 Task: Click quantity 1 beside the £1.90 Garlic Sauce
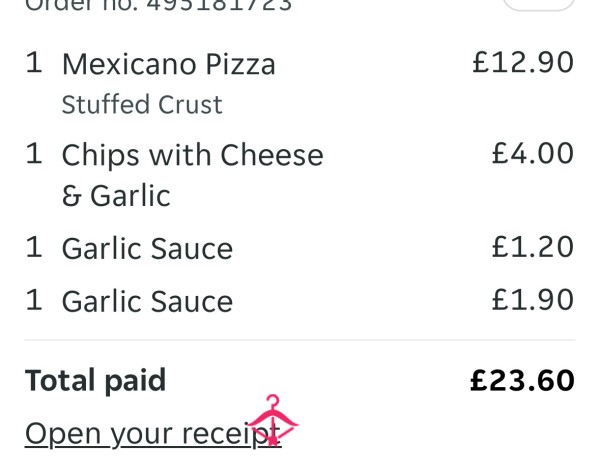pos(34,300)
